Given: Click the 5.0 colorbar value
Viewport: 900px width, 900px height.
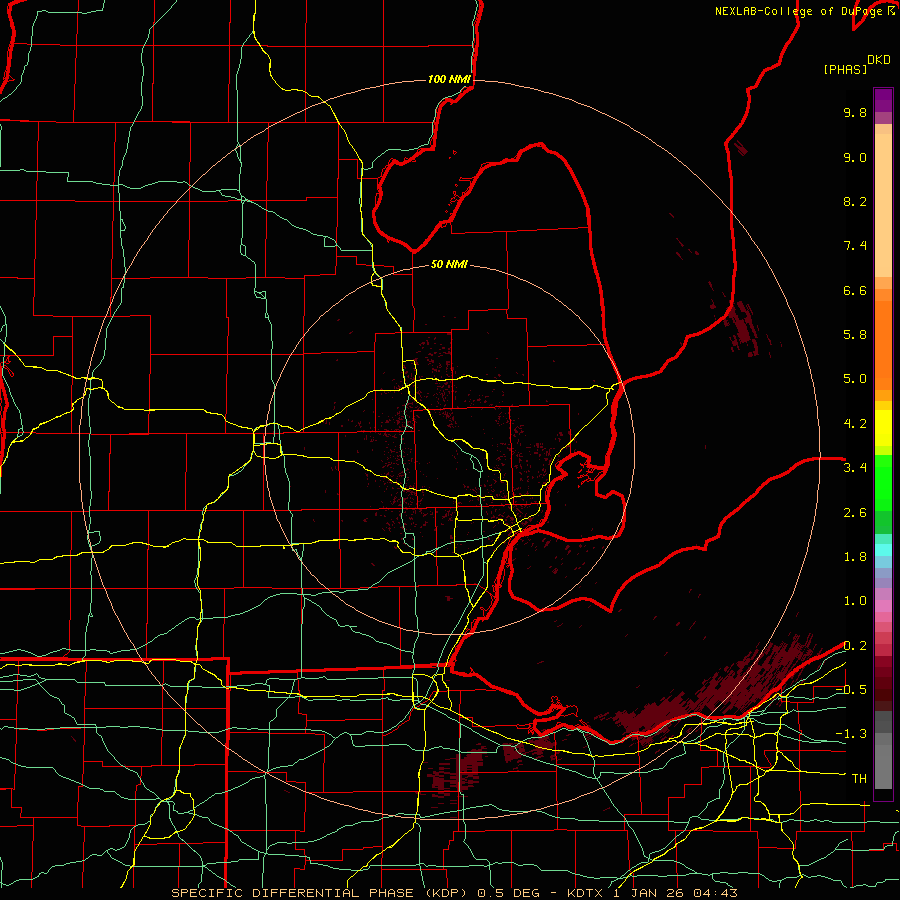Looking at the screenshot, I should click(x=855, y=379).
